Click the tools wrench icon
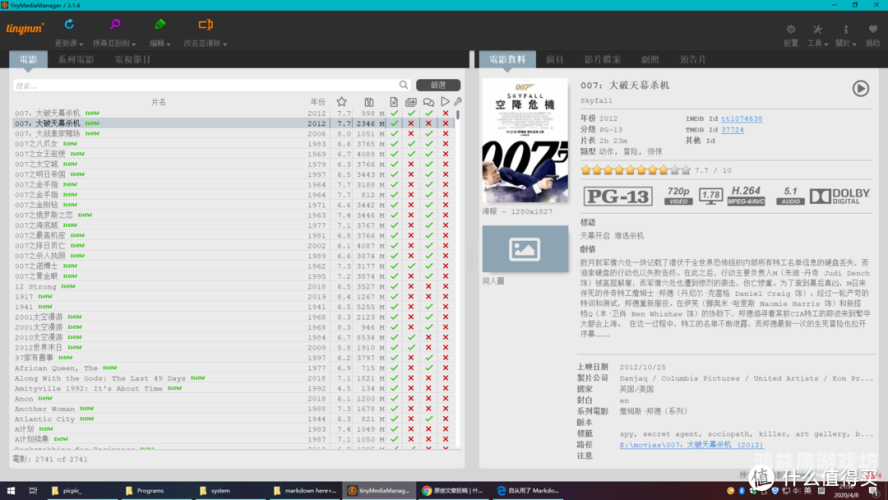Image resolution: width=888 pixels, height=500 pixels. [x=817, y=29]
